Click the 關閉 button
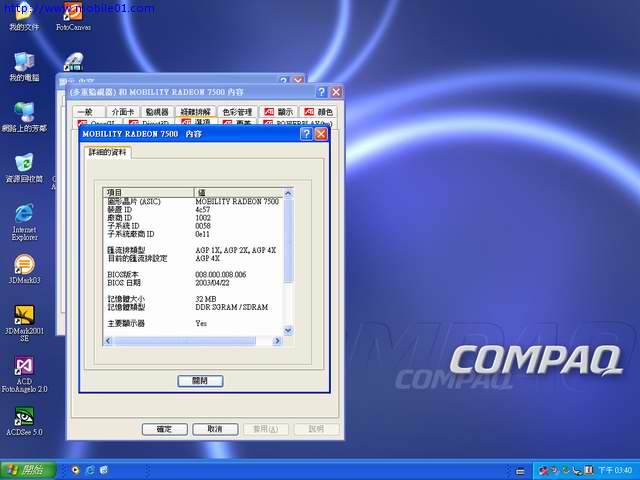The width and height of the screenshot is (640, 480). (200, 381)
